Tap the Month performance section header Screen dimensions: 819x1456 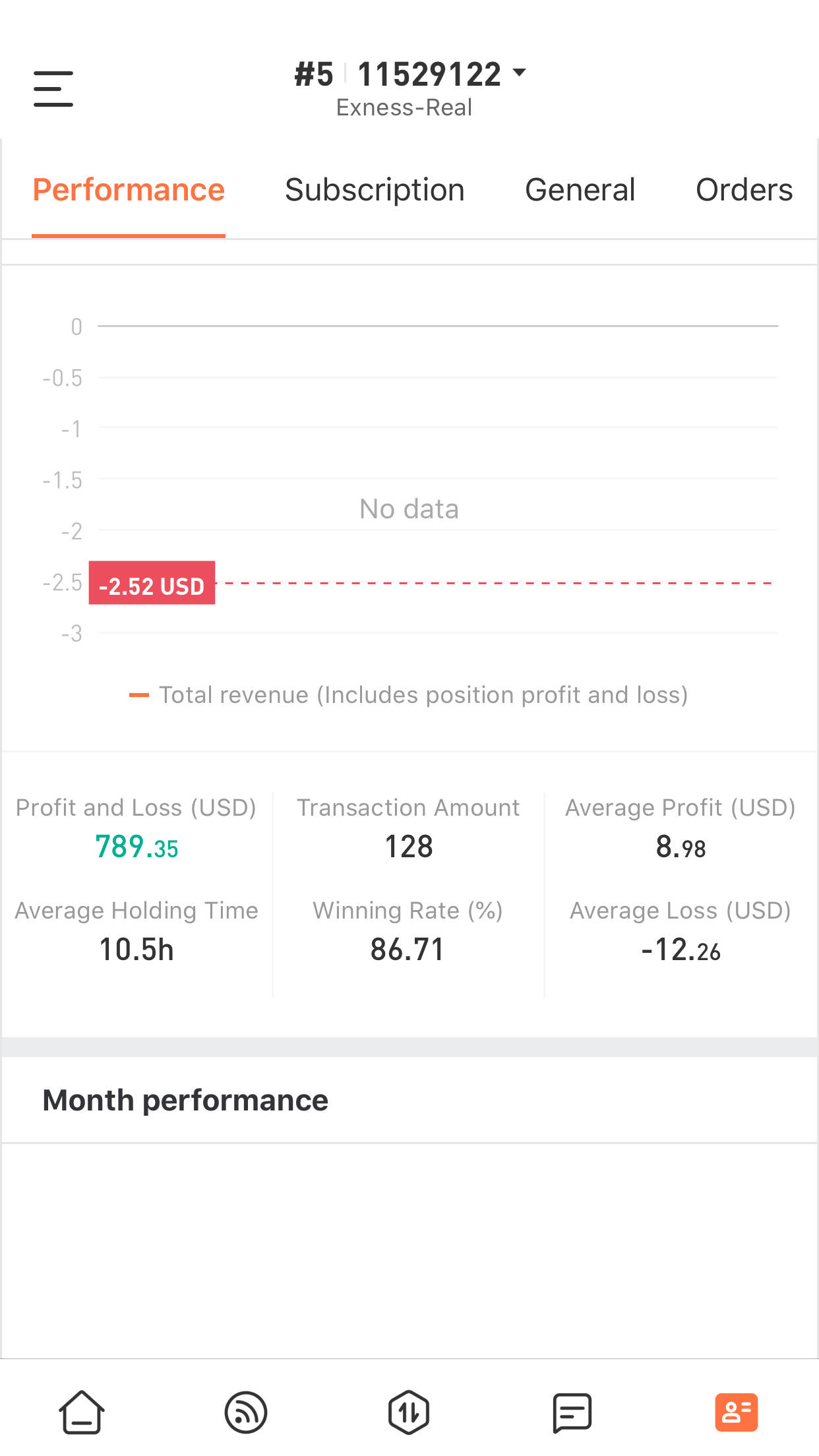[185, 1100]
